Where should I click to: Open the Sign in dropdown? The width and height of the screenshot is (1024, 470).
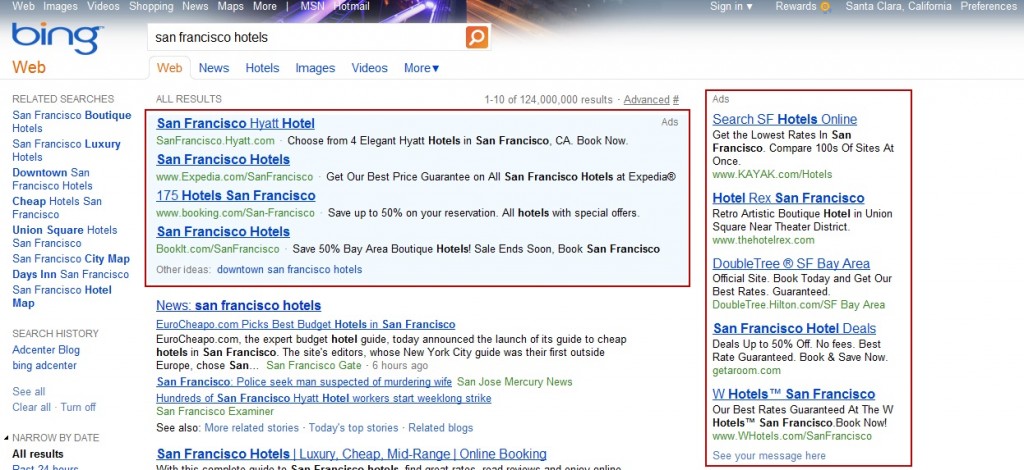point(731,7)
